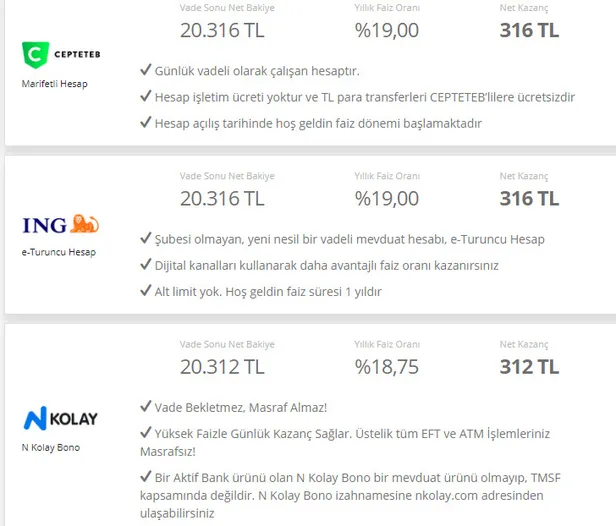Select CEPTETEB's 20.316 TL end balance
Viewport: 616px width, 526px height.
[222, 30]
